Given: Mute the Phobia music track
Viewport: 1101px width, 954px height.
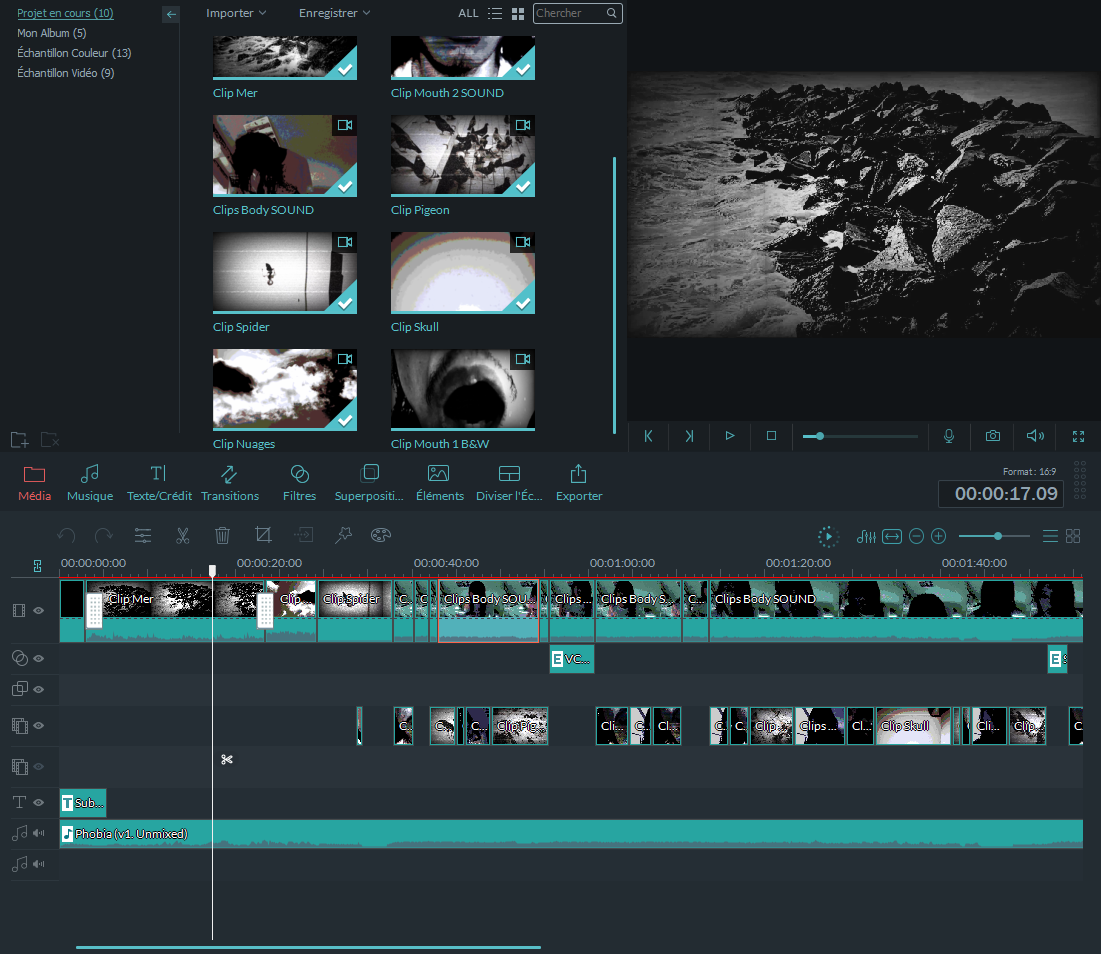Looking at the screenshot, I should click(x=39, y=833).
